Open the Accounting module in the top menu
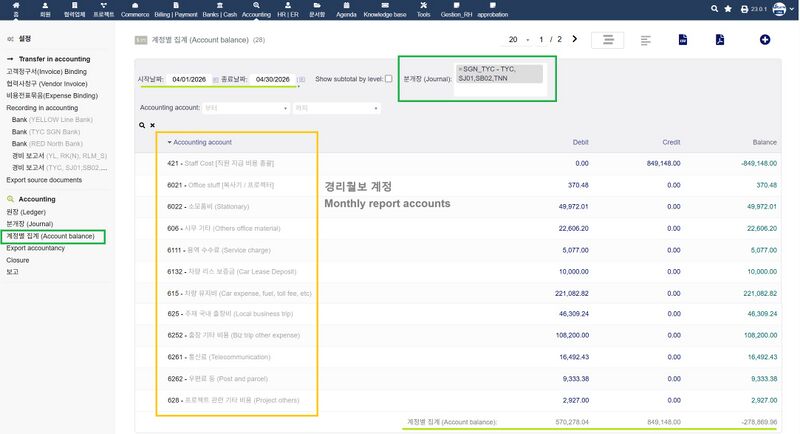Screen dimensions: 800x434 click(x=256, y=10)
